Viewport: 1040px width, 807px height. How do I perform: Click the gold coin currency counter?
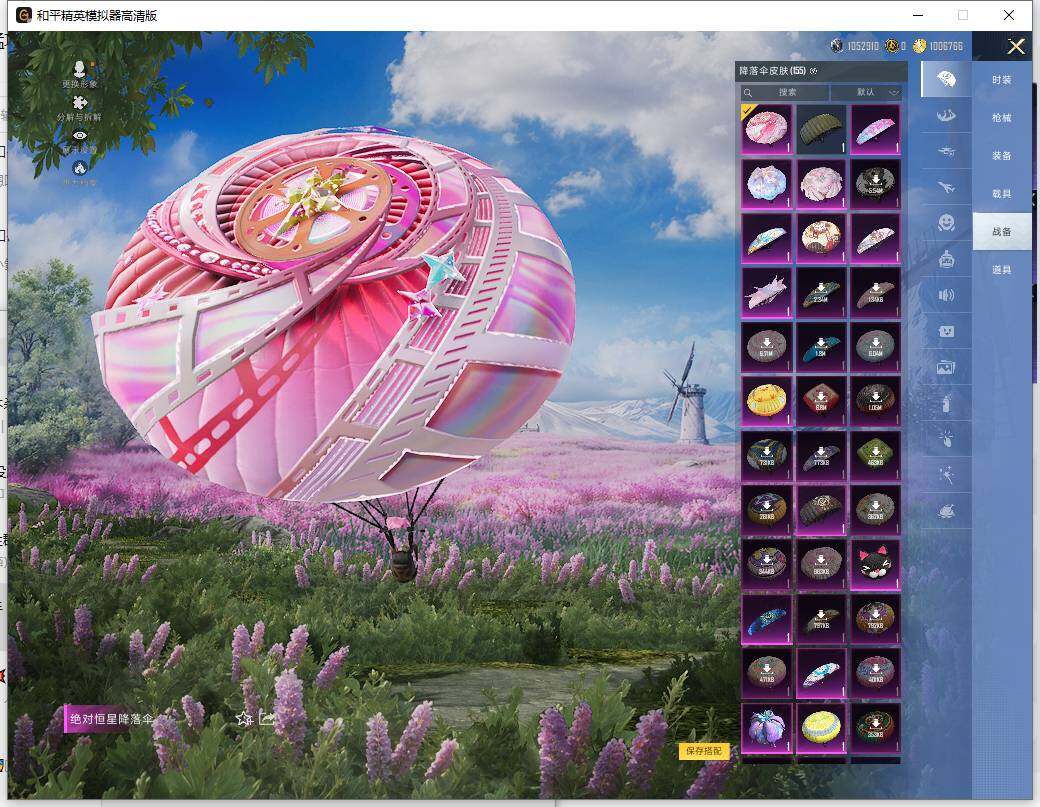pos(938,46)
